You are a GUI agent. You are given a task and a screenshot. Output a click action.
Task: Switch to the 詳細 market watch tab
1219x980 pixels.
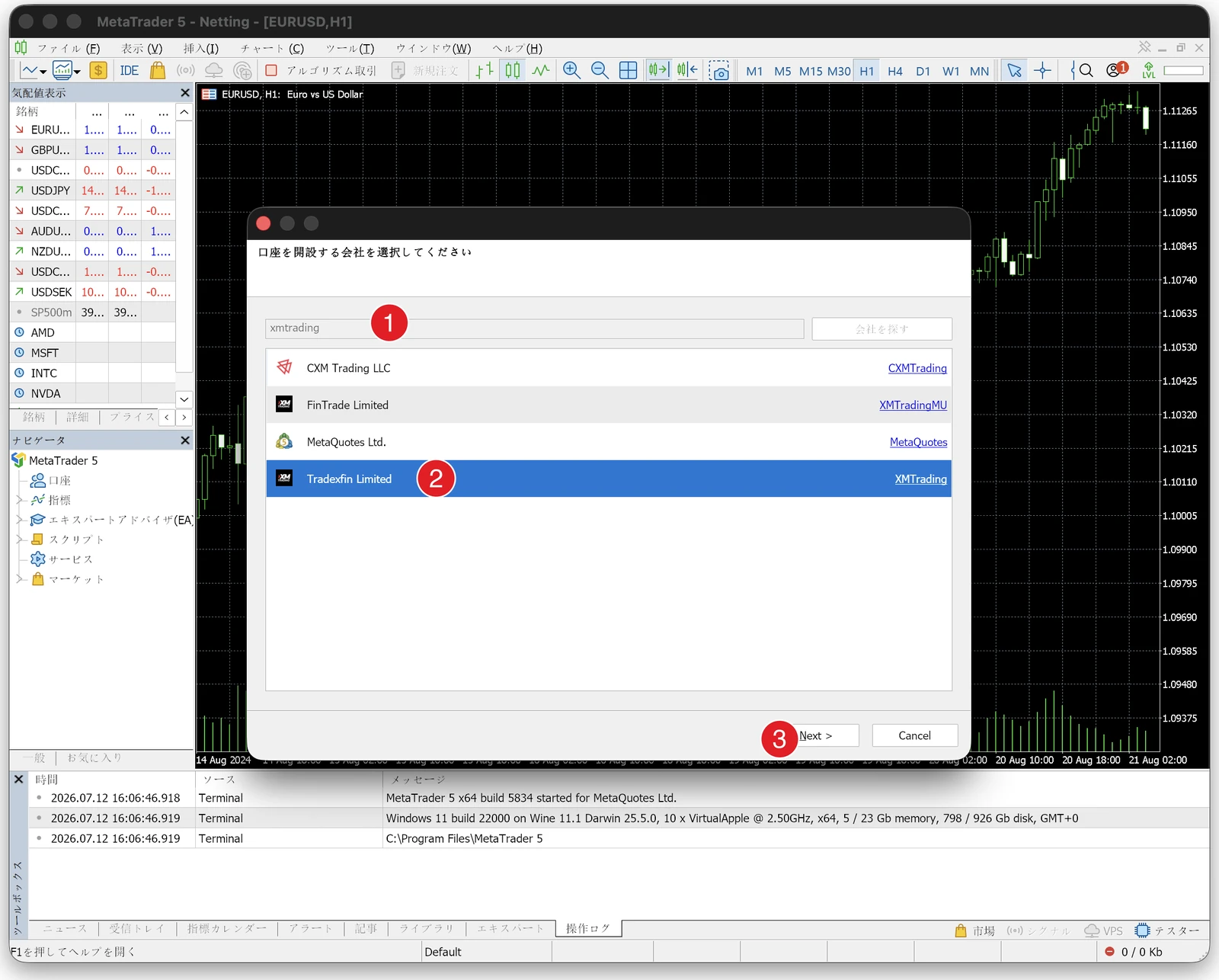coord(78,417)
